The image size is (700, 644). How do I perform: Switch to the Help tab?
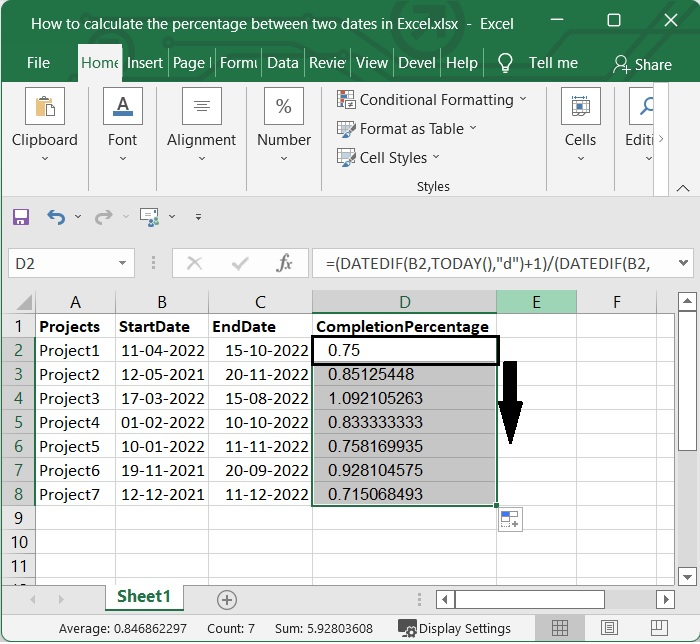coord(462,63)
